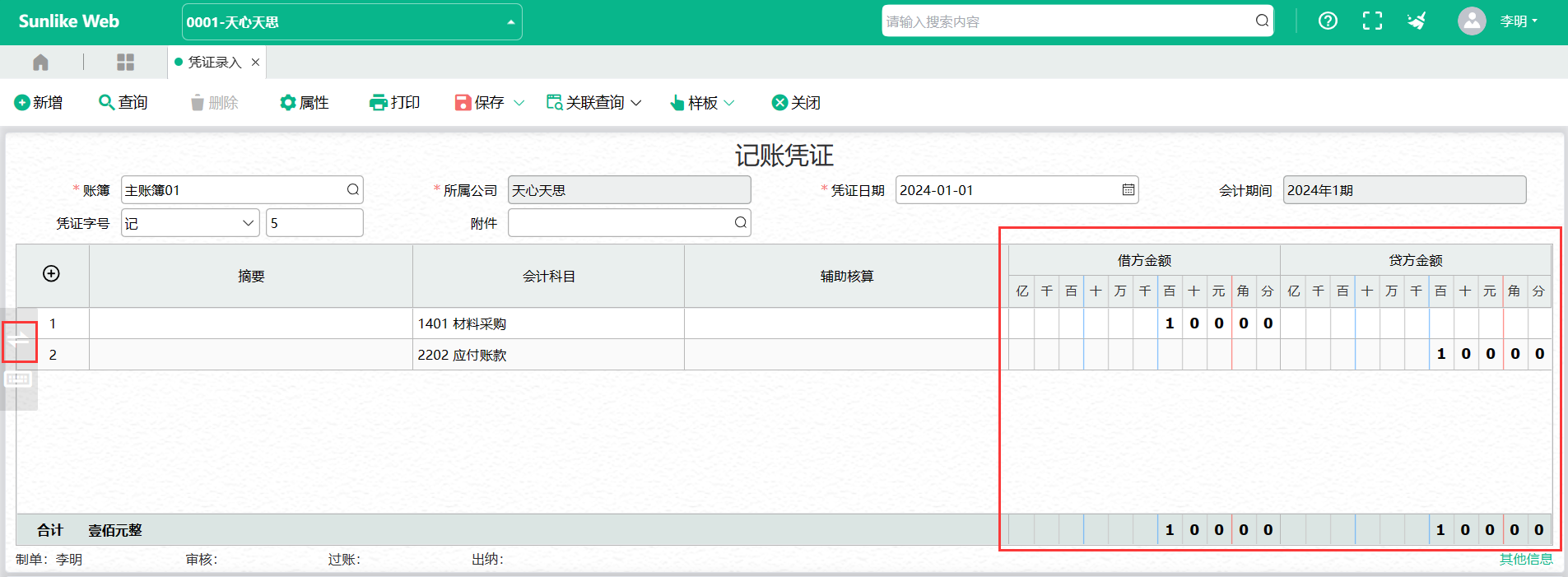Click the voucher number field 5
1568x577 pixels.
point(314,223)
